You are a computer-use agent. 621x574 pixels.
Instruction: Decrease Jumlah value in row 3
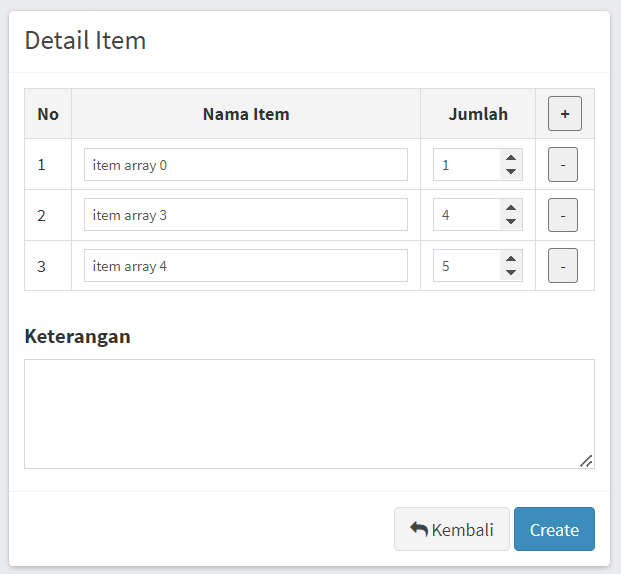(x=511, y=273)
